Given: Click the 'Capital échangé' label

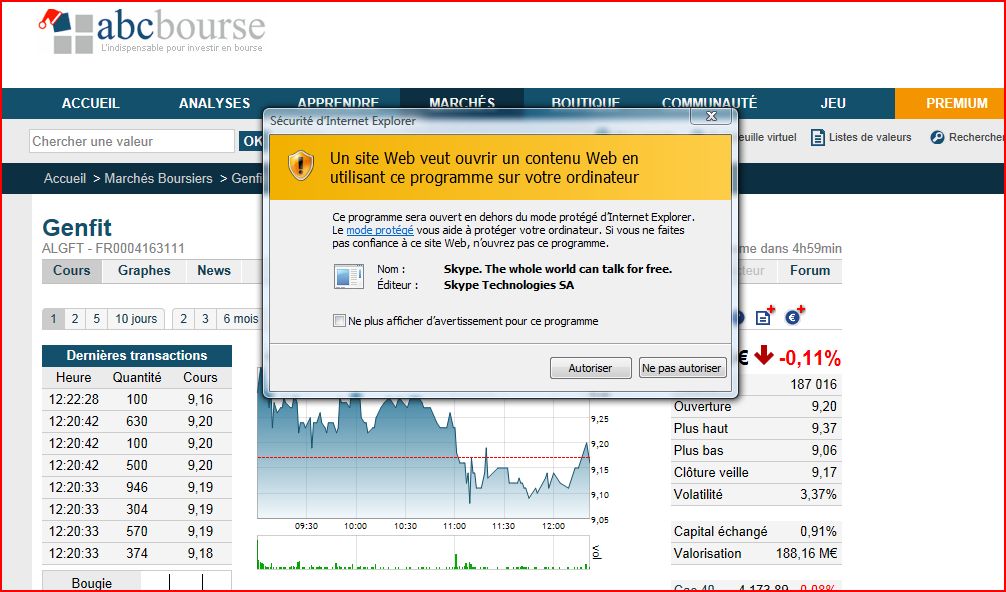Looking at the screenshot, I should tap(720, 532).
